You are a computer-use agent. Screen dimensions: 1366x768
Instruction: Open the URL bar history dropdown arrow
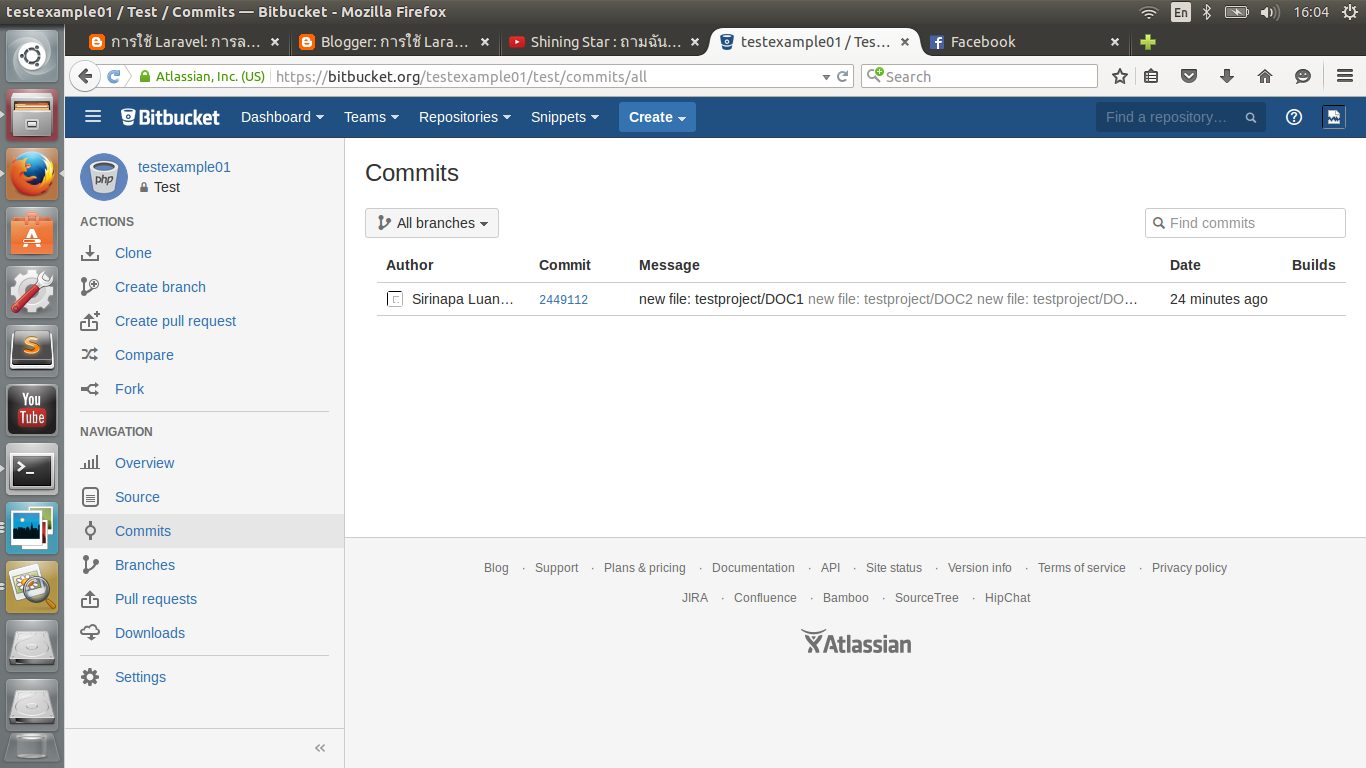(x=826, y=76)
